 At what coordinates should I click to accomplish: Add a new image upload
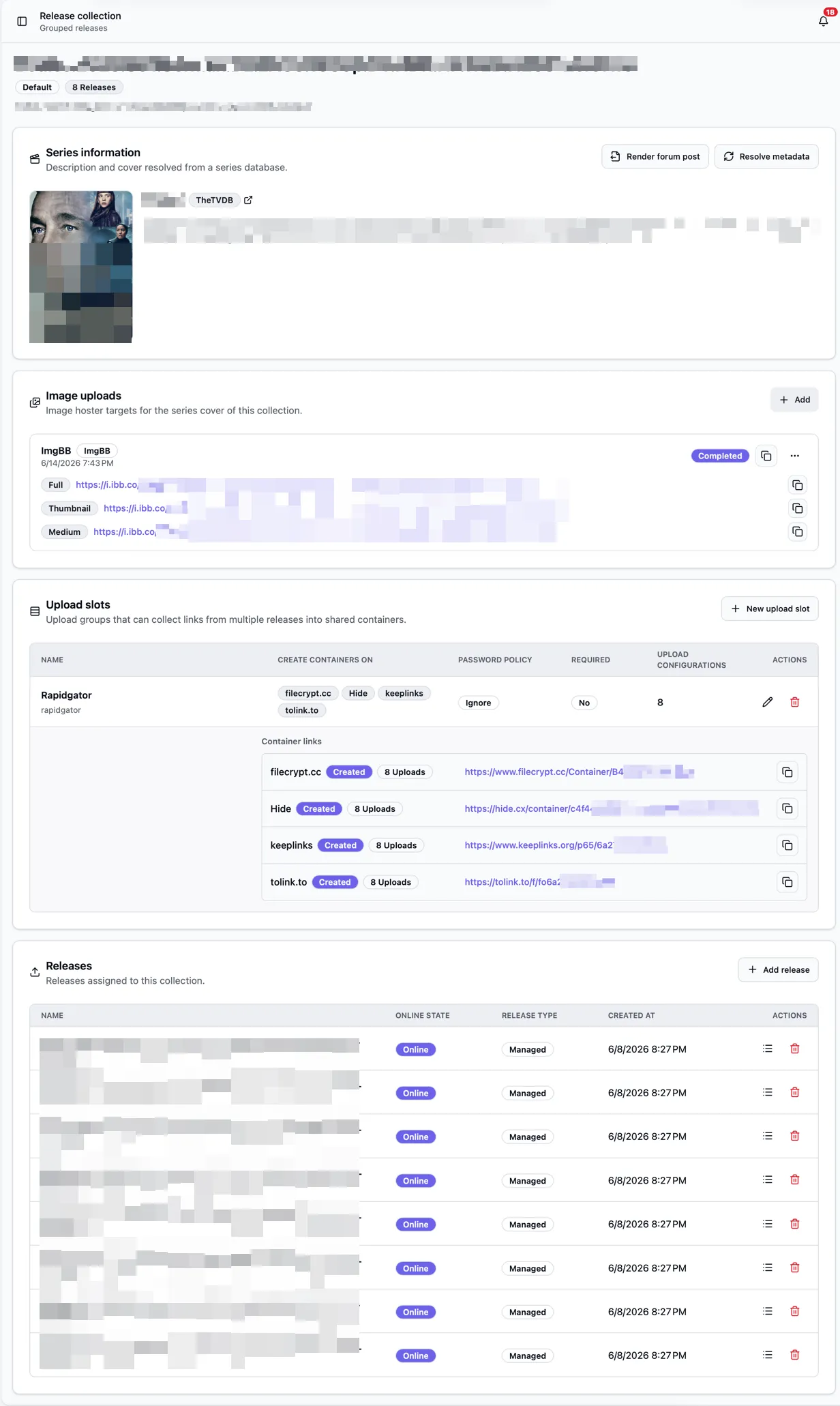[795, 400]
